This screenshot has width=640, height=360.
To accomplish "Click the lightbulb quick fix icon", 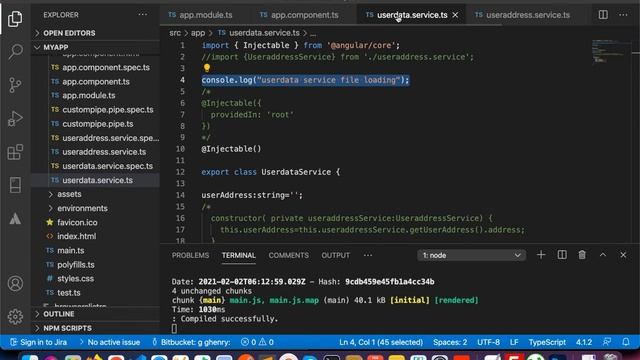I will pyautogui.click(x=207, y=68).
